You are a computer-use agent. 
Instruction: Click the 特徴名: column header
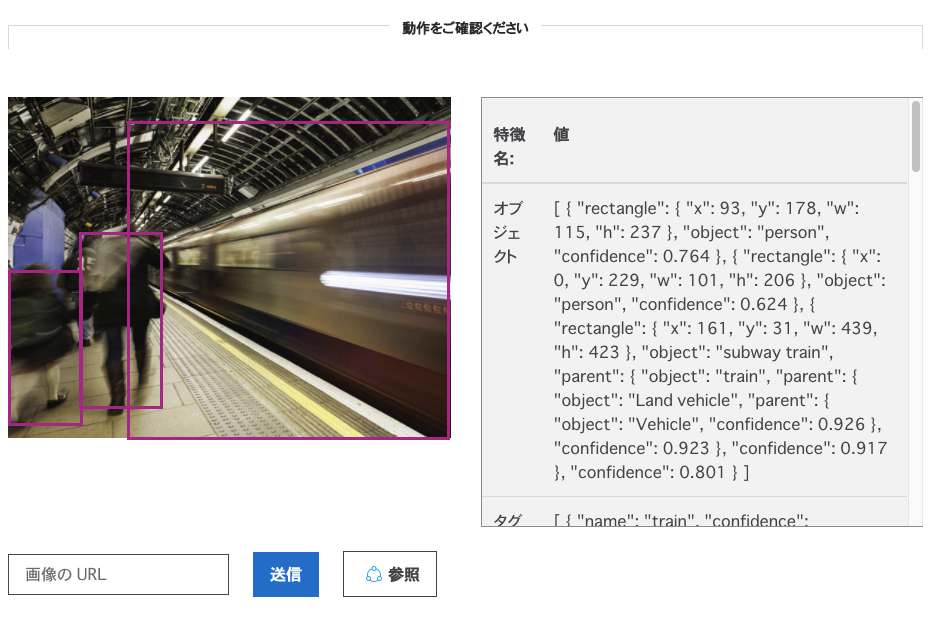509,146
